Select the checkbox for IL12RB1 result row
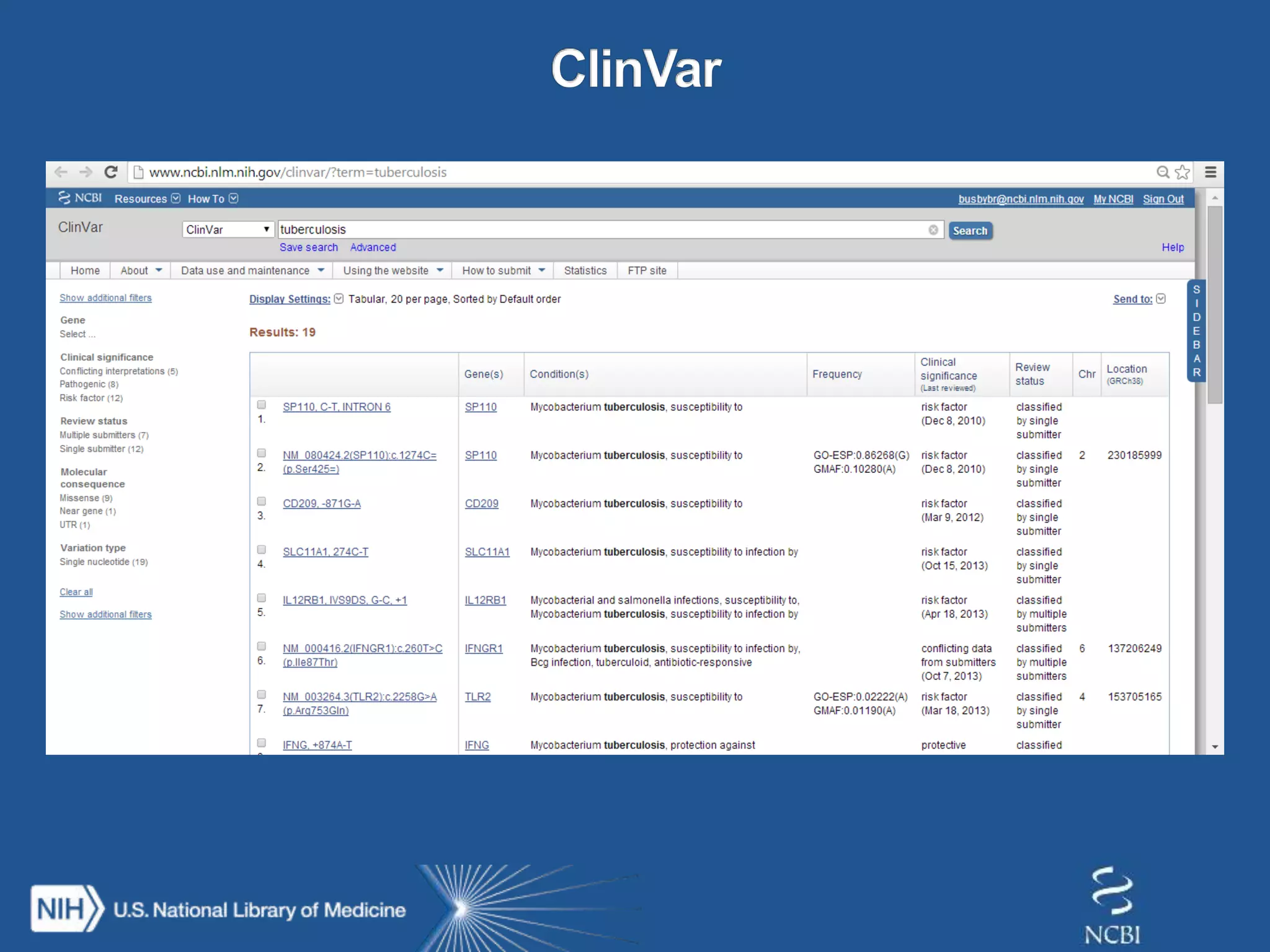 coord(262,598)
